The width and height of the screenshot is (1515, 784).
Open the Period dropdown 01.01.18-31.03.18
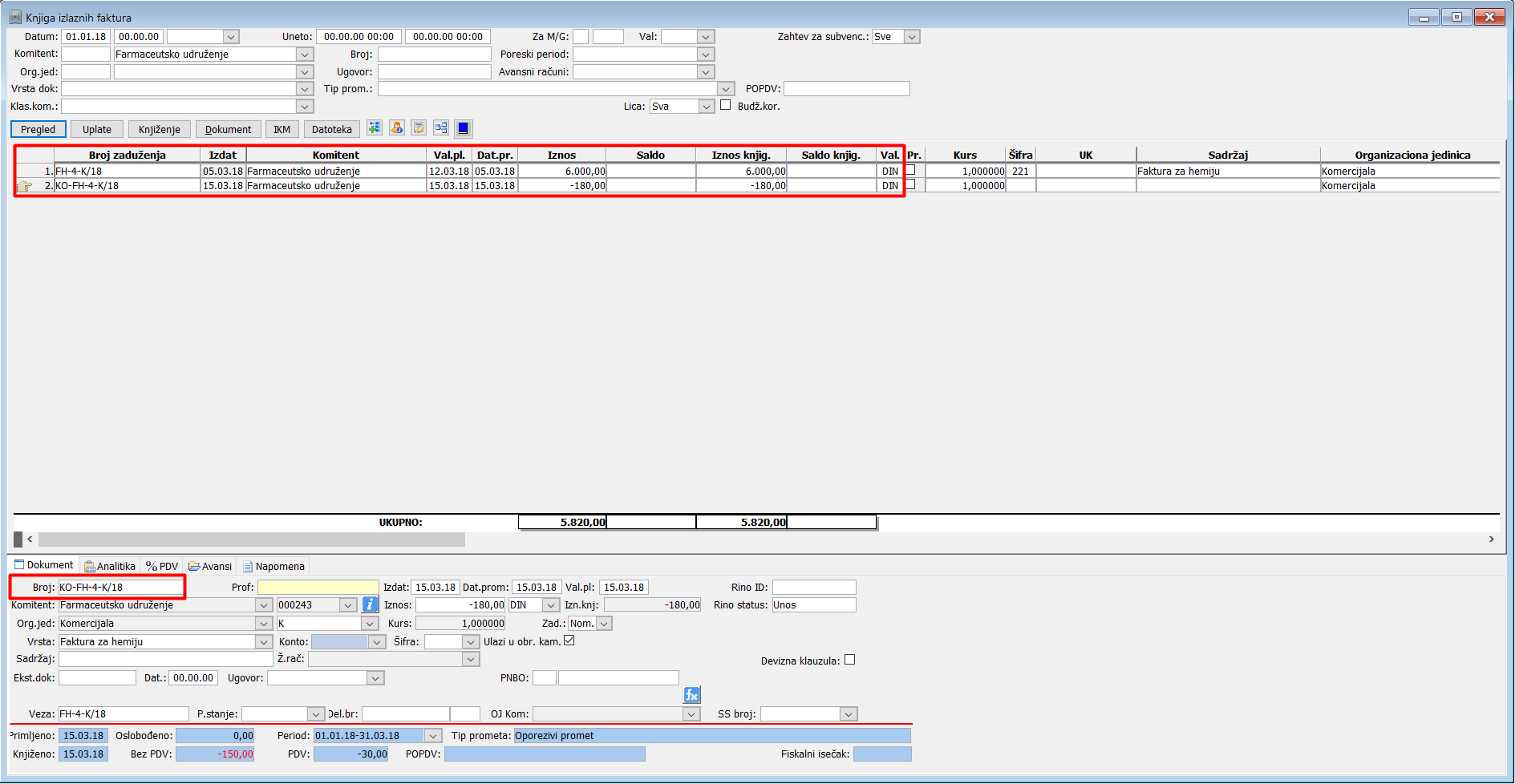click(434, 736)
